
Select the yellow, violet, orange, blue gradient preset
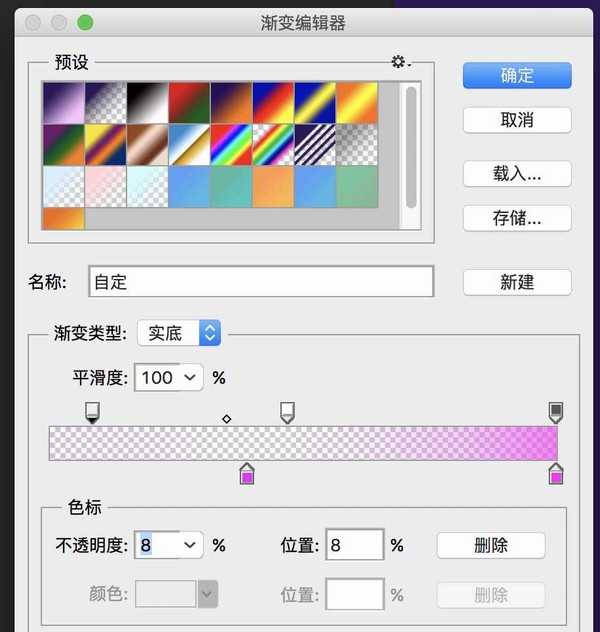[x=106, y=145]
